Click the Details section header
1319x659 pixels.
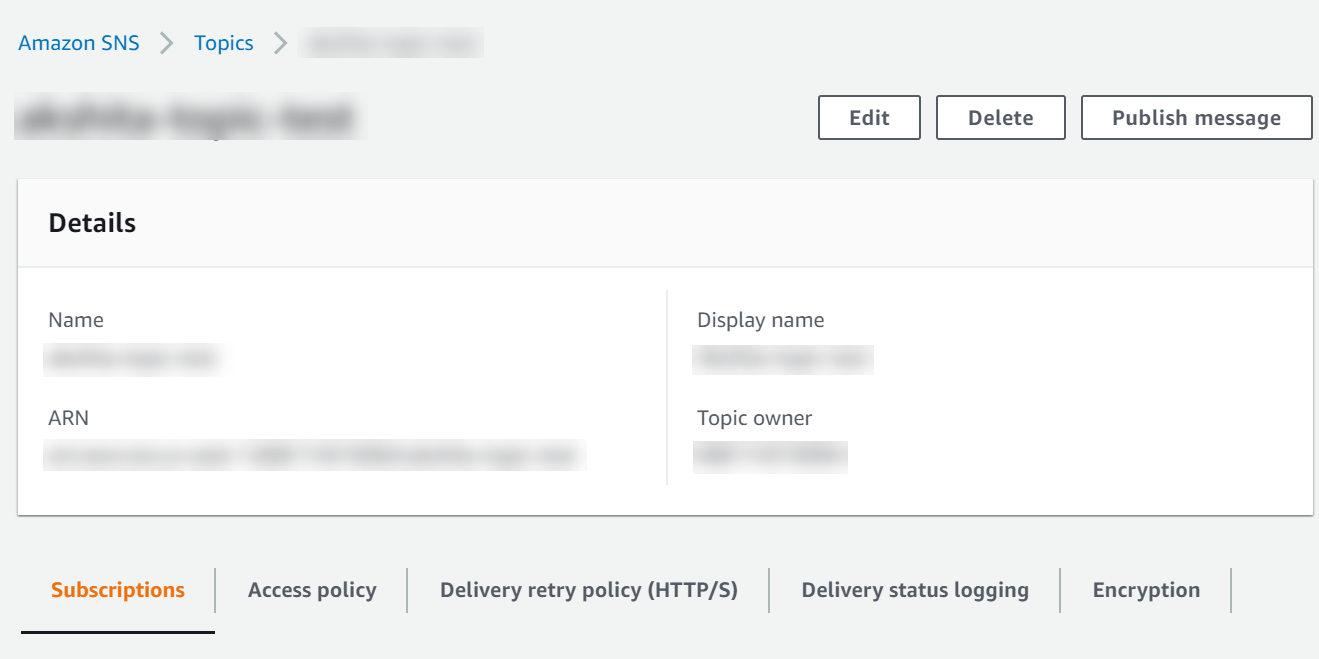(x=92, y=222)
